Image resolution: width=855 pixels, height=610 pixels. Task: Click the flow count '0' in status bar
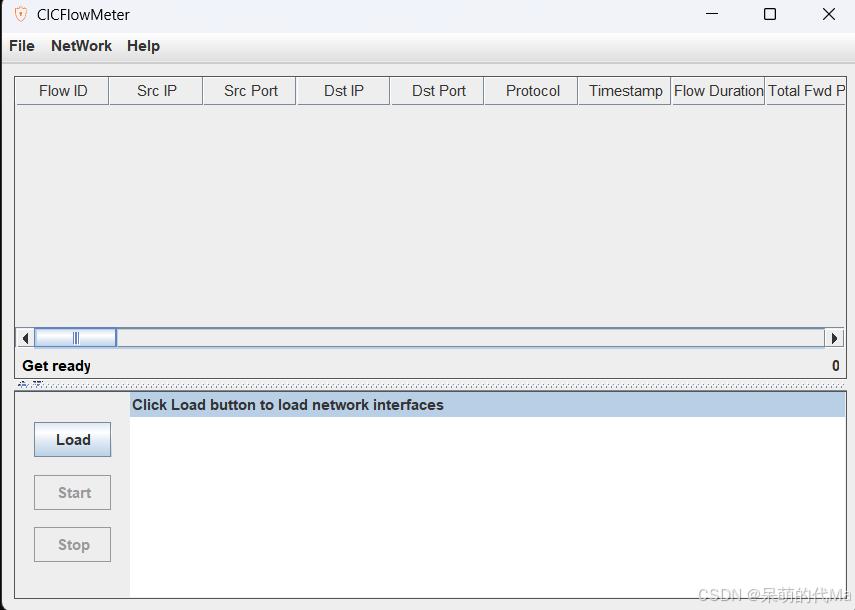click(x=835, y=366)
